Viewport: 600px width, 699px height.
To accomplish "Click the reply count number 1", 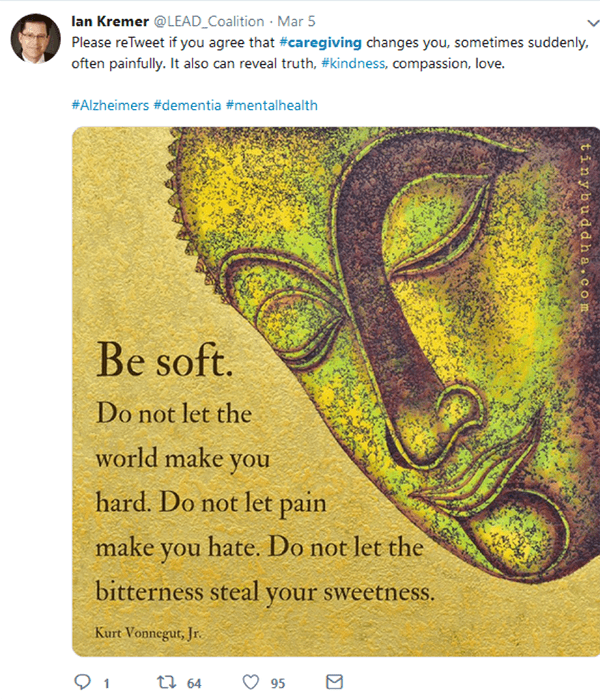I will coord(107,683).
